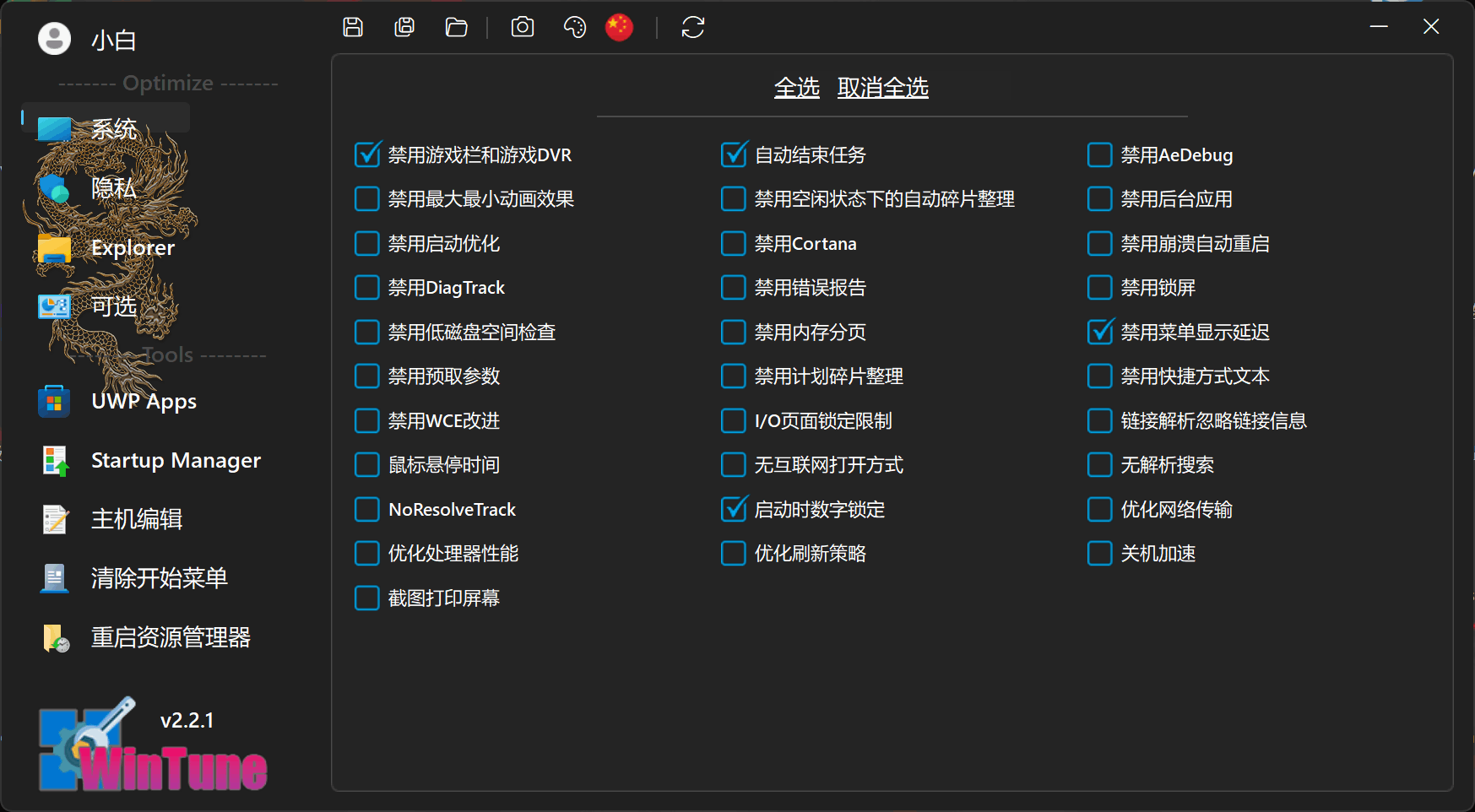
Task: Enable I/O页面锁定限制
Action: coord(733,421)
